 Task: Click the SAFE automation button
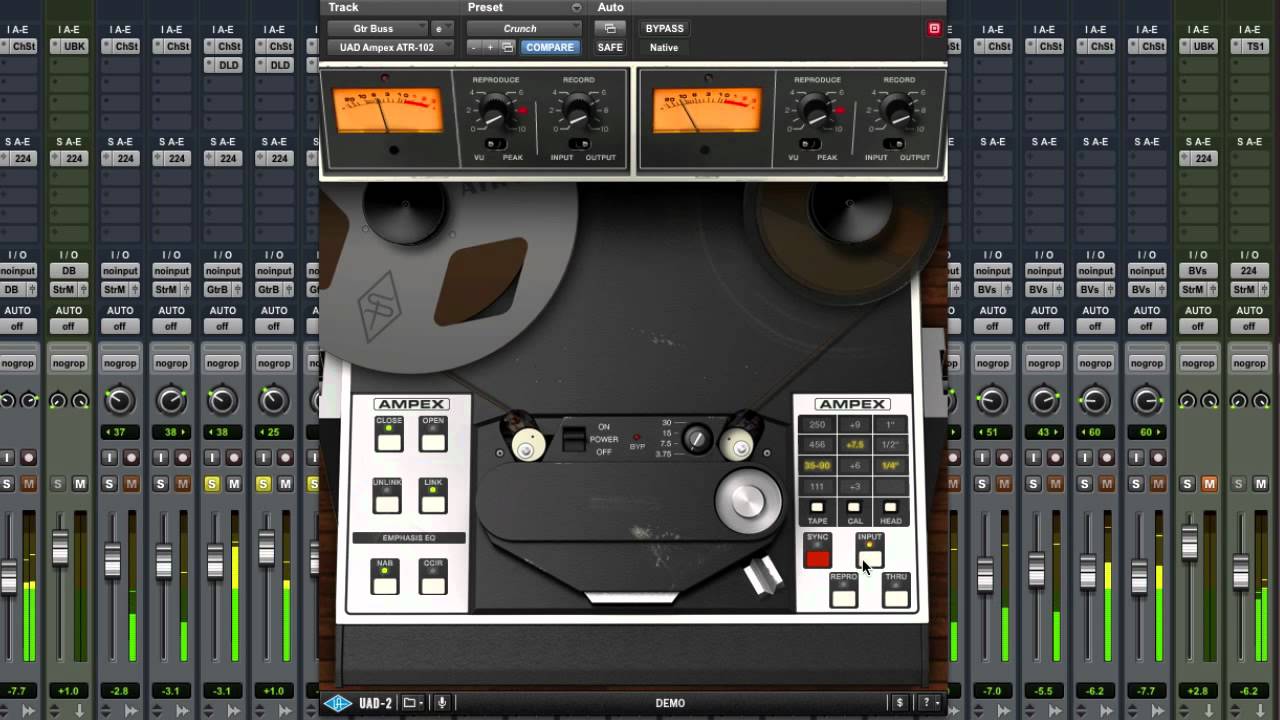pos(610,47)
